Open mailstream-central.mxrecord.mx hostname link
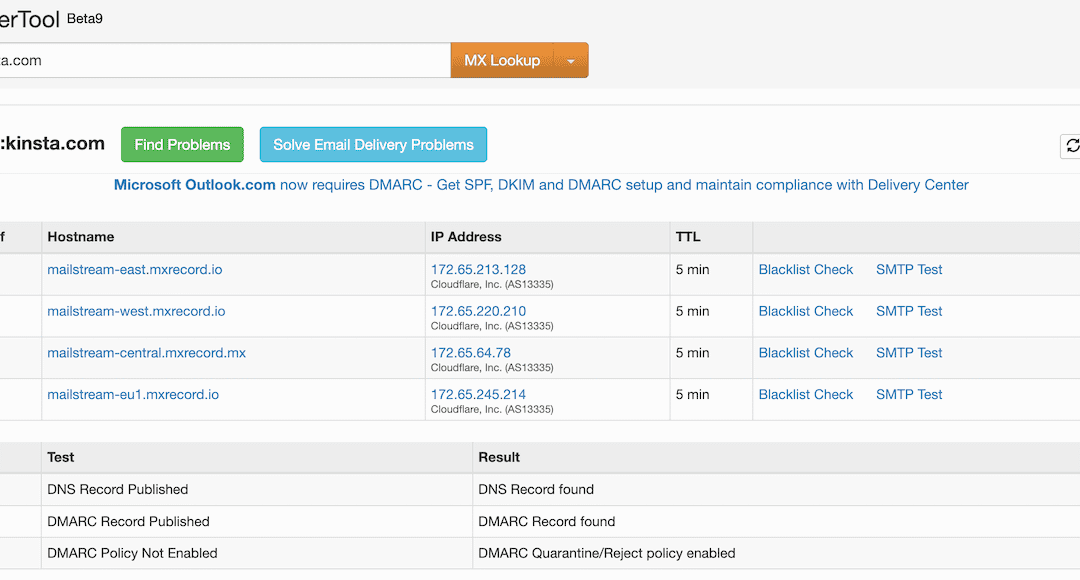The width and height of the screenshot is (1080, 580). (x=147, y=353)
